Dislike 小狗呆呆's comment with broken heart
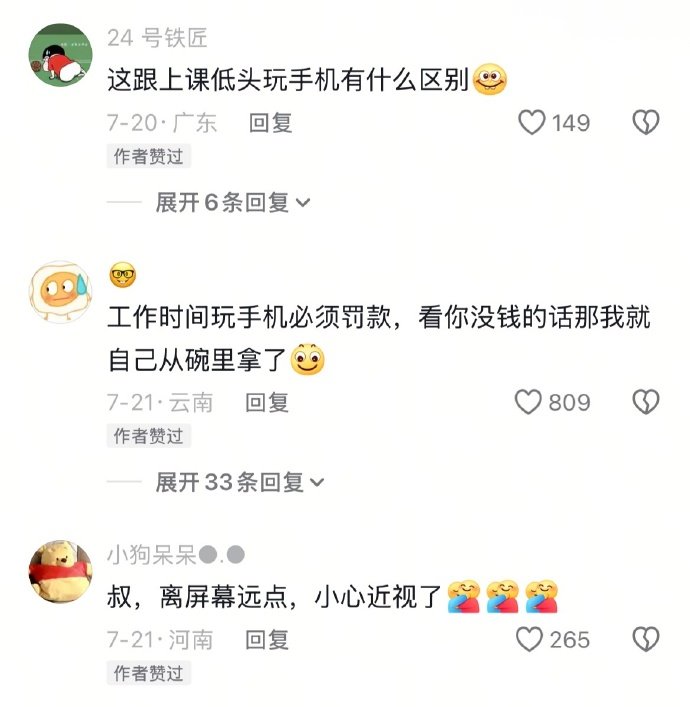690x707 pixels. [x=646, y=639]
